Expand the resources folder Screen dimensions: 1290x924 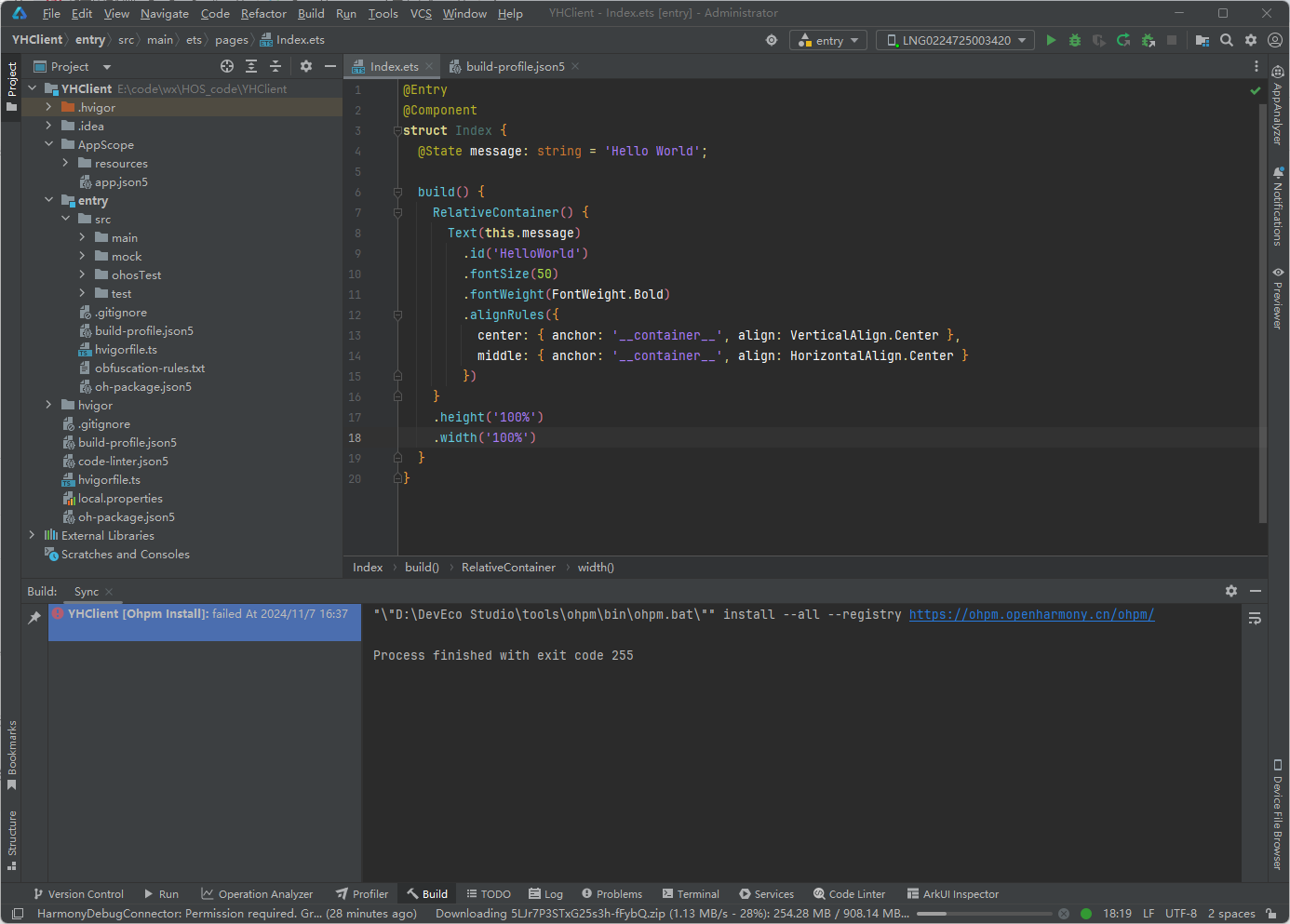[x=65, y=163]
